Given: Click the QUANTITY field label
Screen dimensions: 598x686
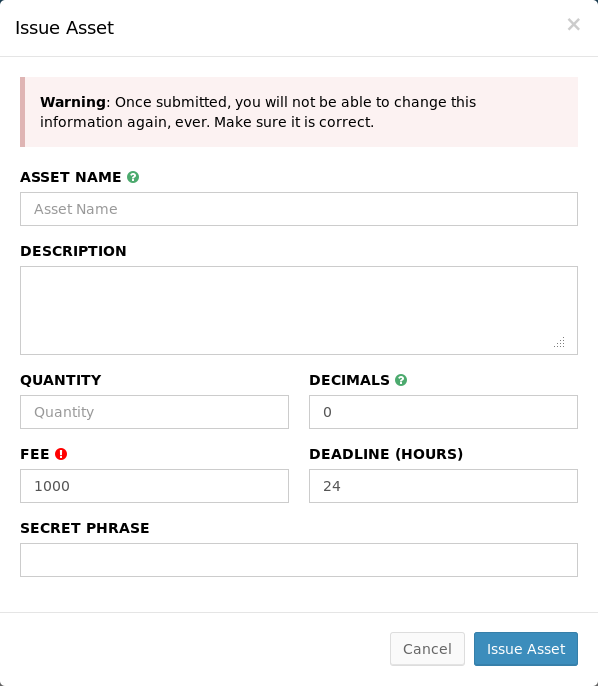Looking at the screenshot, I should [60, 380].
